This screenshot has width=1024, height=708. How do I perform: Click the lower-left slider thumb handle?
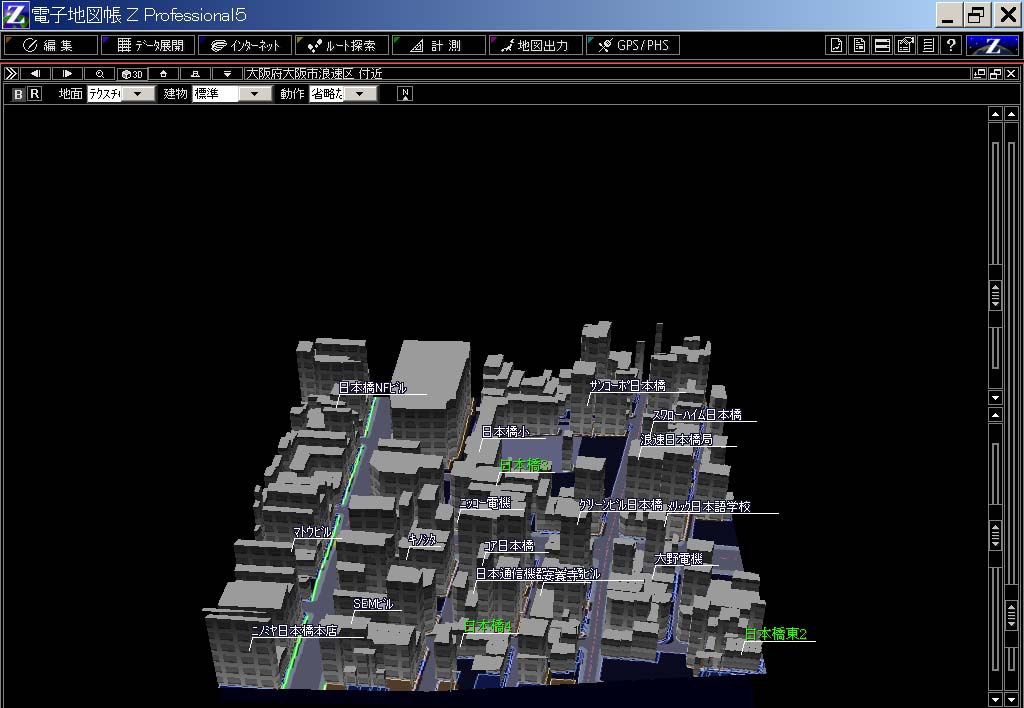995,536
